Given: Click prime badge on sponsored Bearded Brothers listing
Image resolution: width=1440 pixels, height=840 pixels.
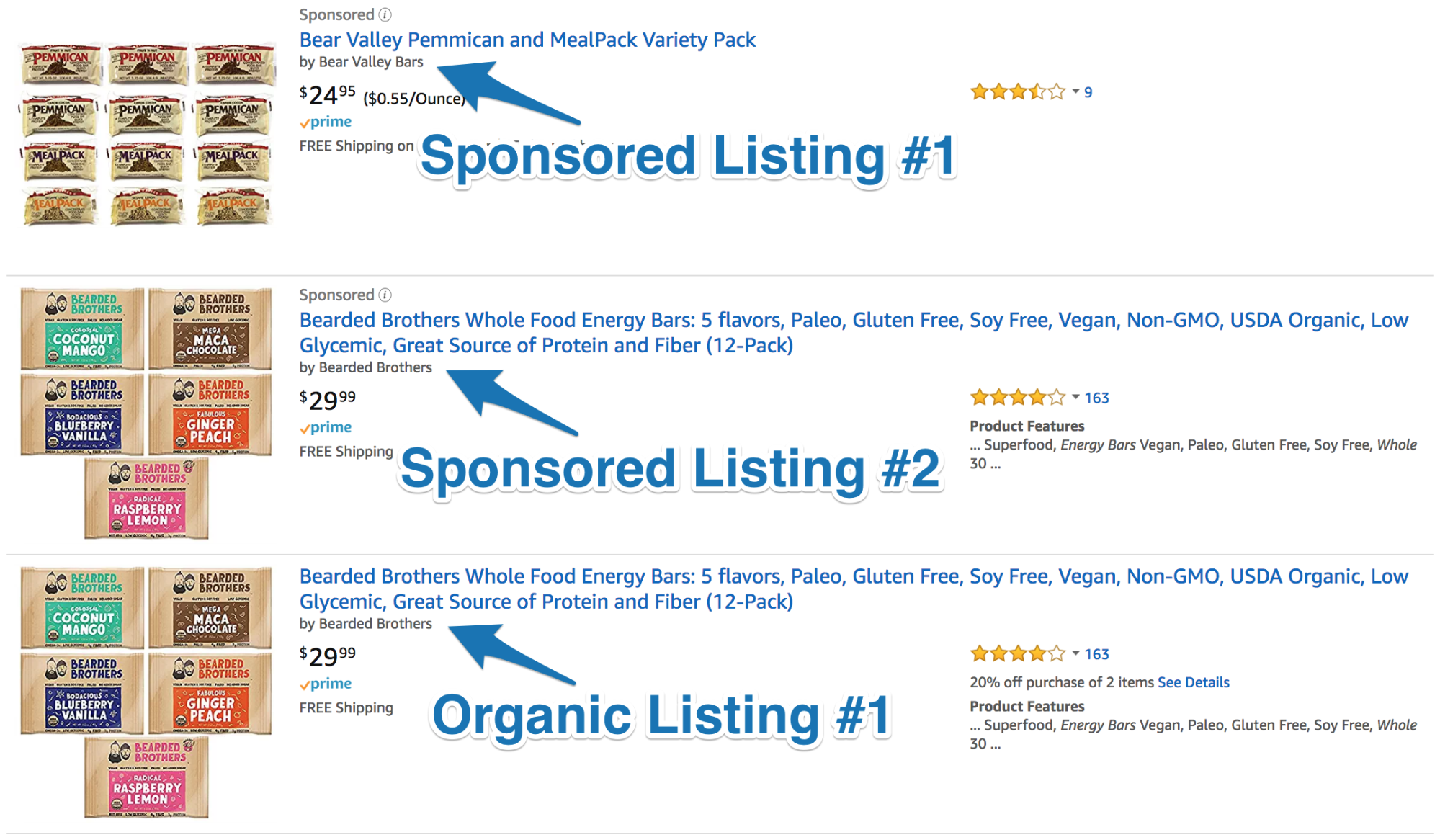Looking at the screenshot, I should (x=326, y=427).
